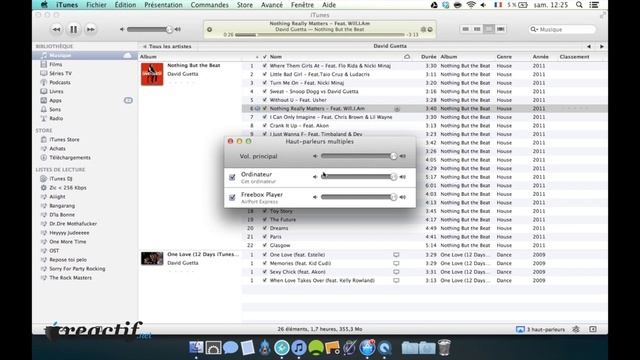The image size is (640, 360).
Task: Click the One Love album cover
Action: [x=152, y=258]
